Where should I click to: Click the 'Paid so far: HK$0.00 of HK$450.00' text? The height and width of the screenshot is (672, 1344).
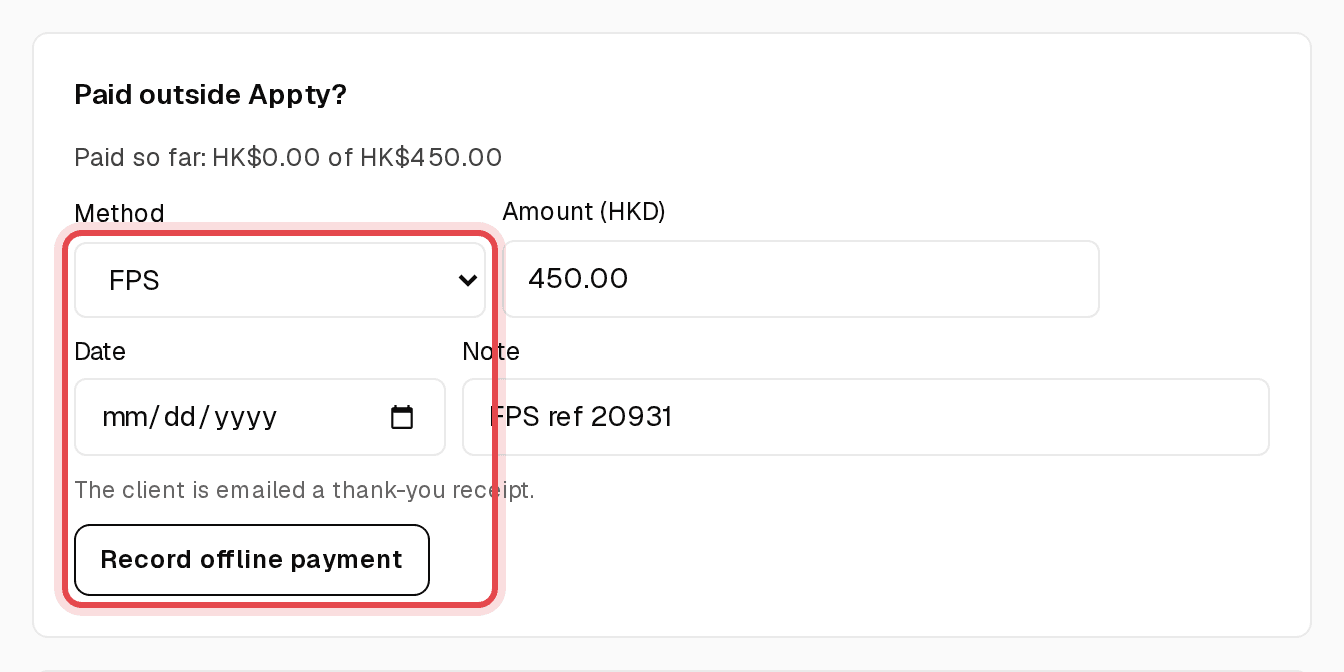[x=288, y=157]
